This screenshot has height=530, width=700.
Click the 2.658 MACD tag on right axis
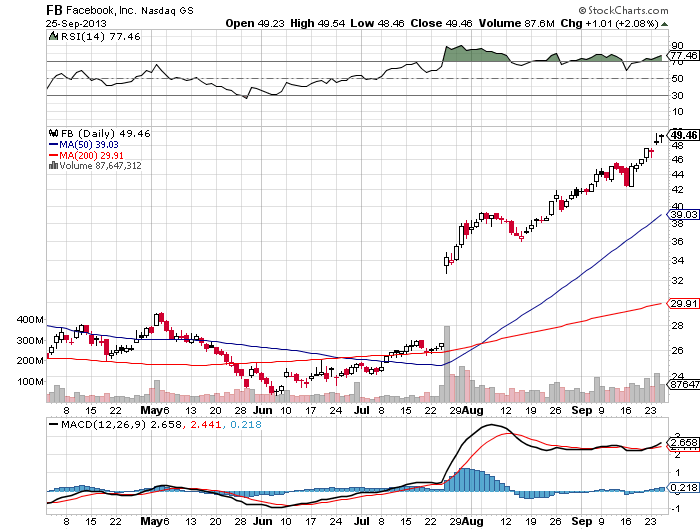683,442
